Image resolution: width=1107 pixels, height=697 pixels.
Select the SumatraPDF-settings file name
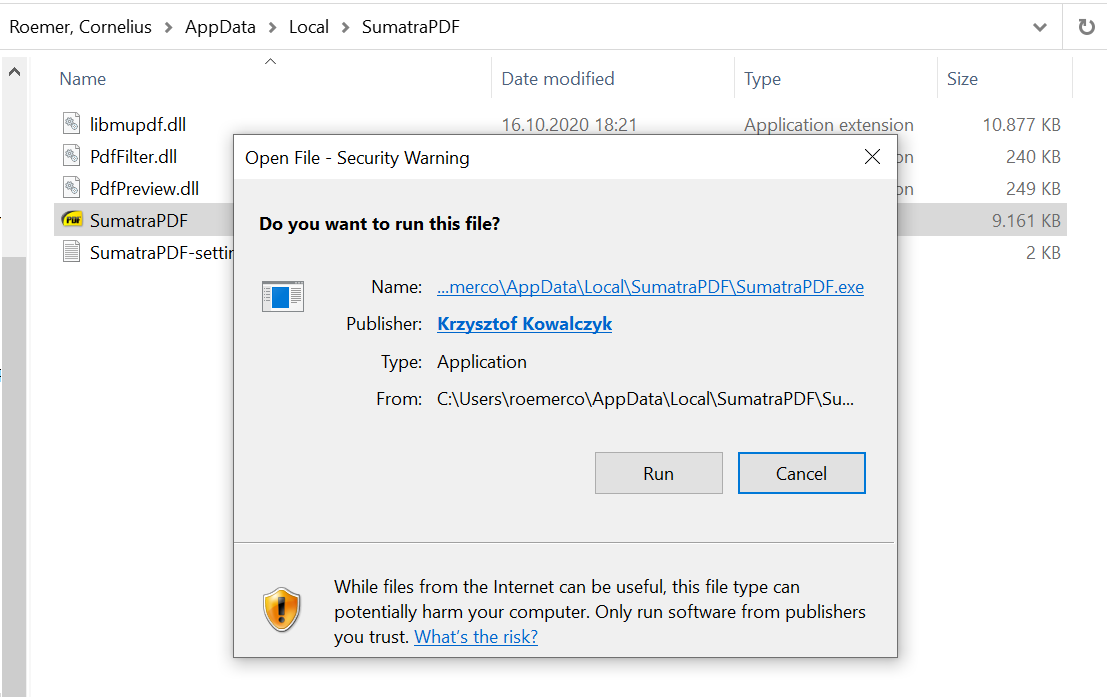162,252
